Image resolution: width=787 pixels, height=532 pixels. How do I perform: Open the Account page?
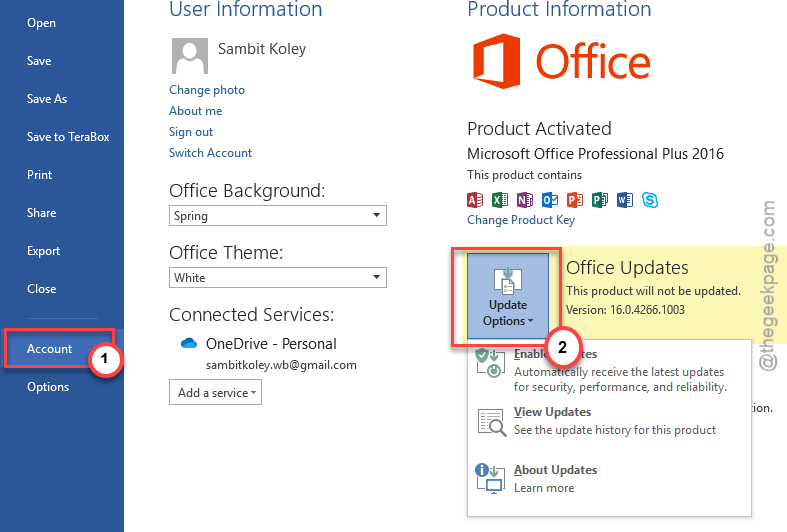point(49,349)
